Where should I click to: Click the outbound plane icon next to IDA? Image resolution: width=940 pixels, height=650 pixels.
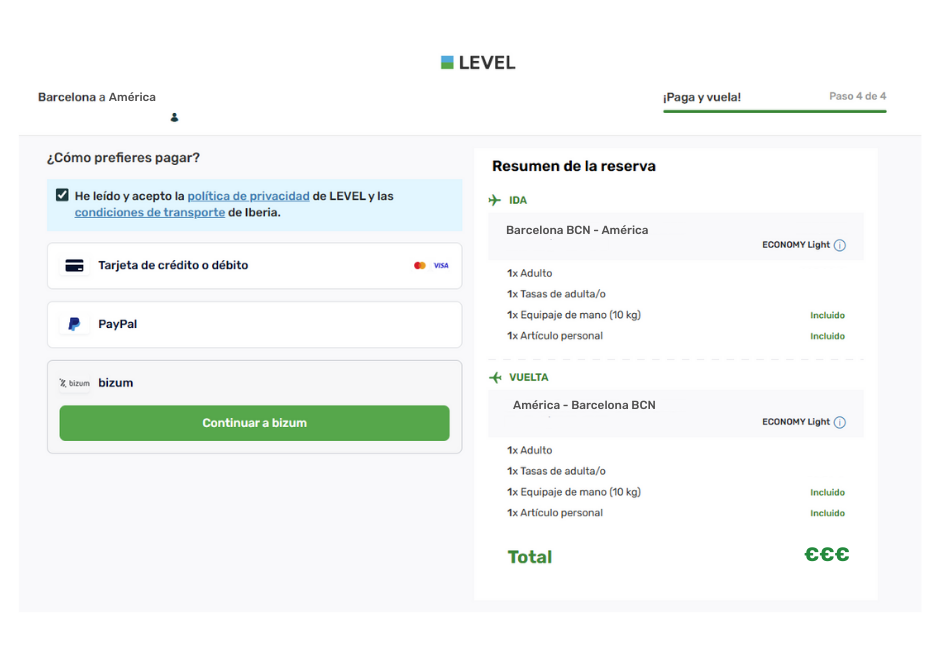point(495,200)
